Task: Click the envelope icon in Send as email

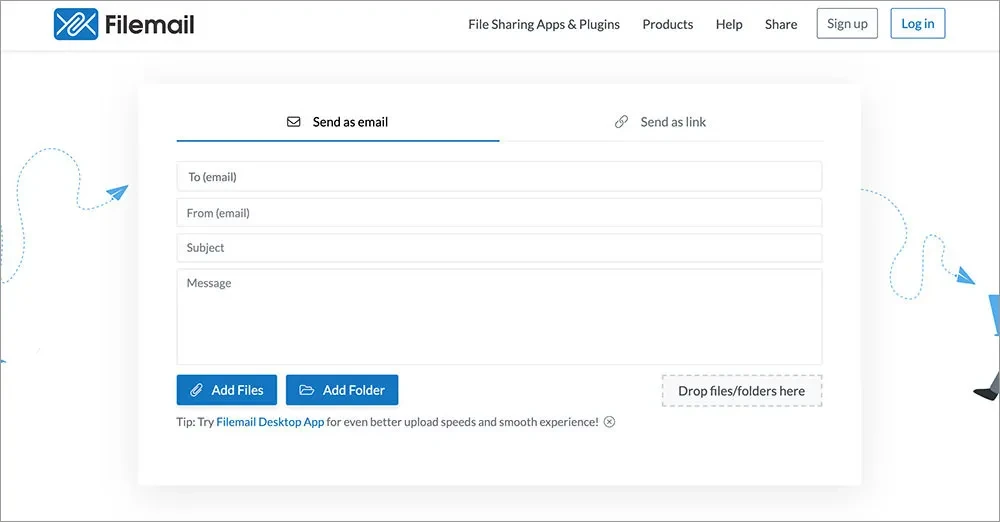Action: tap(294, 122)
